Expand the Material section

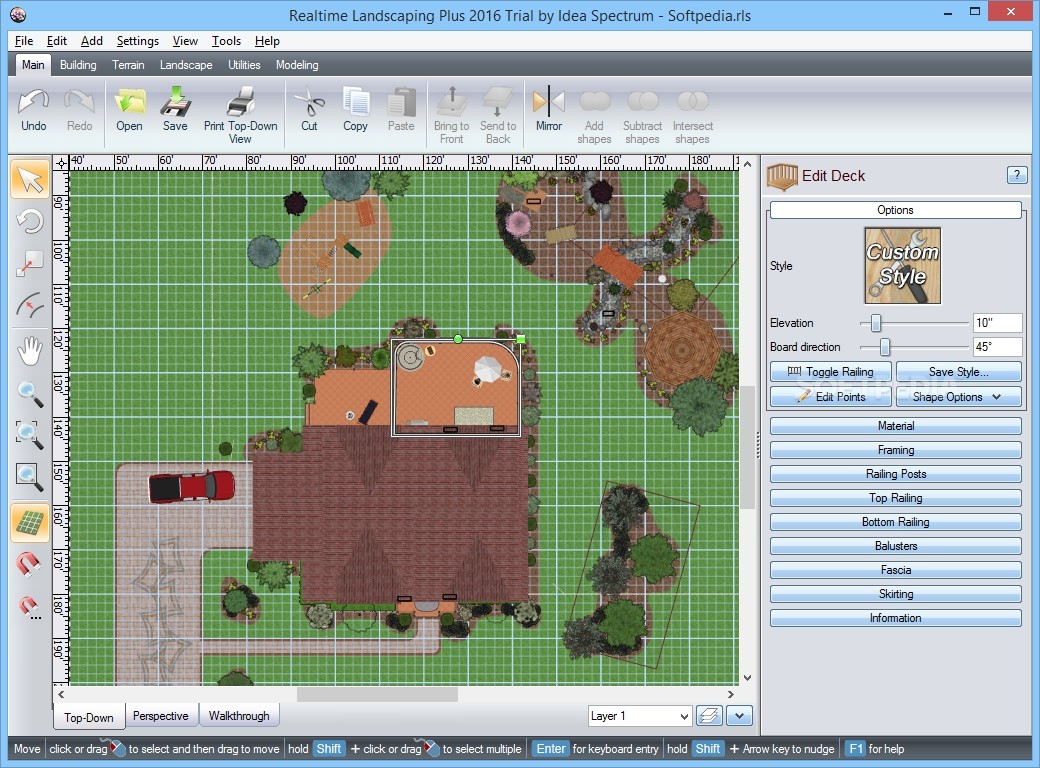click(x=895, y=426)
